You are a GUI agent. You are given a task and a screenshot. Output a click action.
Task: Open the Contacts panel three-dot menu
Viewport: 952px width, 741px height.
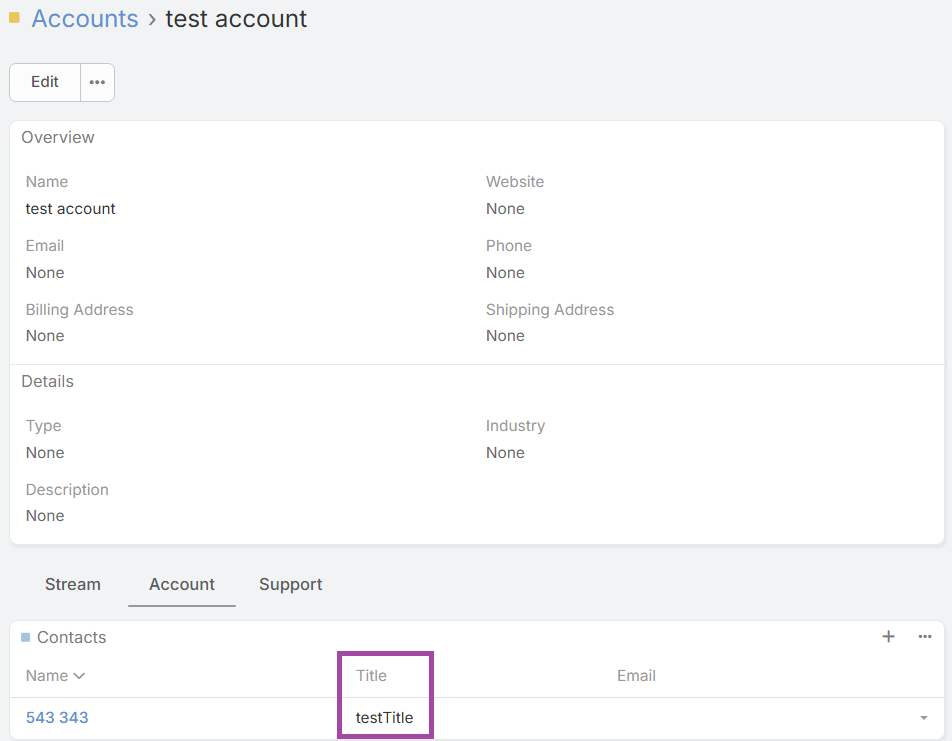[925, 637]
